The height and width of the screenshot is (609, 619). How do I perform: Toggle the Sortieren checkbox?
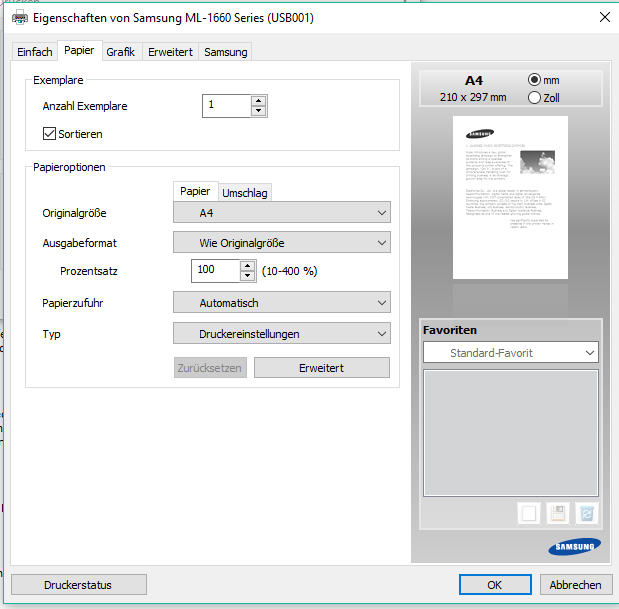(x=49, y=134)
